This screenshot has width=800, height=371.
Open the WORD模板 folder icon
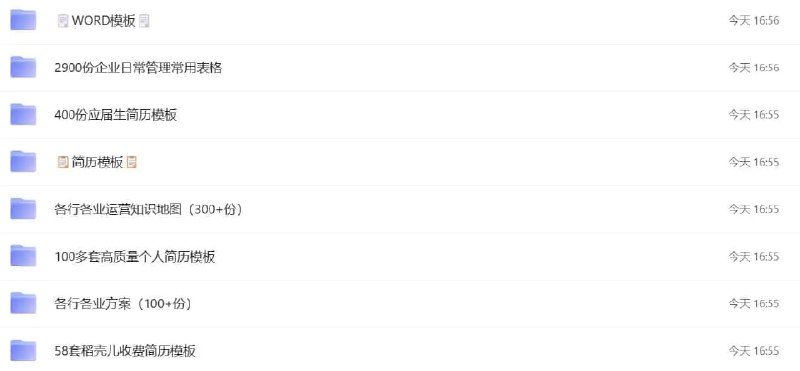(23, 20)
